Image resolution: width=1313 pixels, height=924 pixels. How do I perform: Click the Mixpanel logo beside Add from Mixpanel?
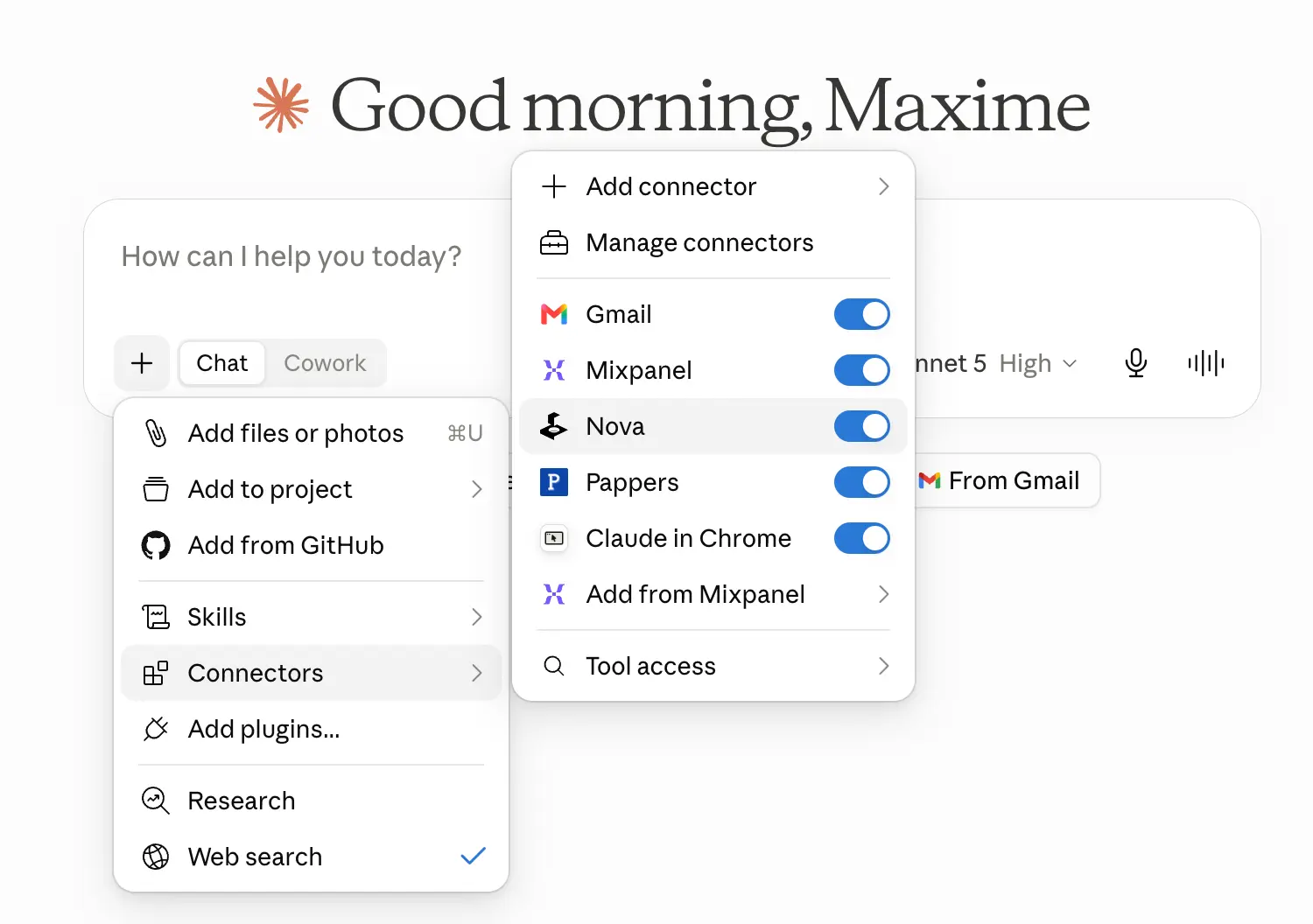(554, 594)
